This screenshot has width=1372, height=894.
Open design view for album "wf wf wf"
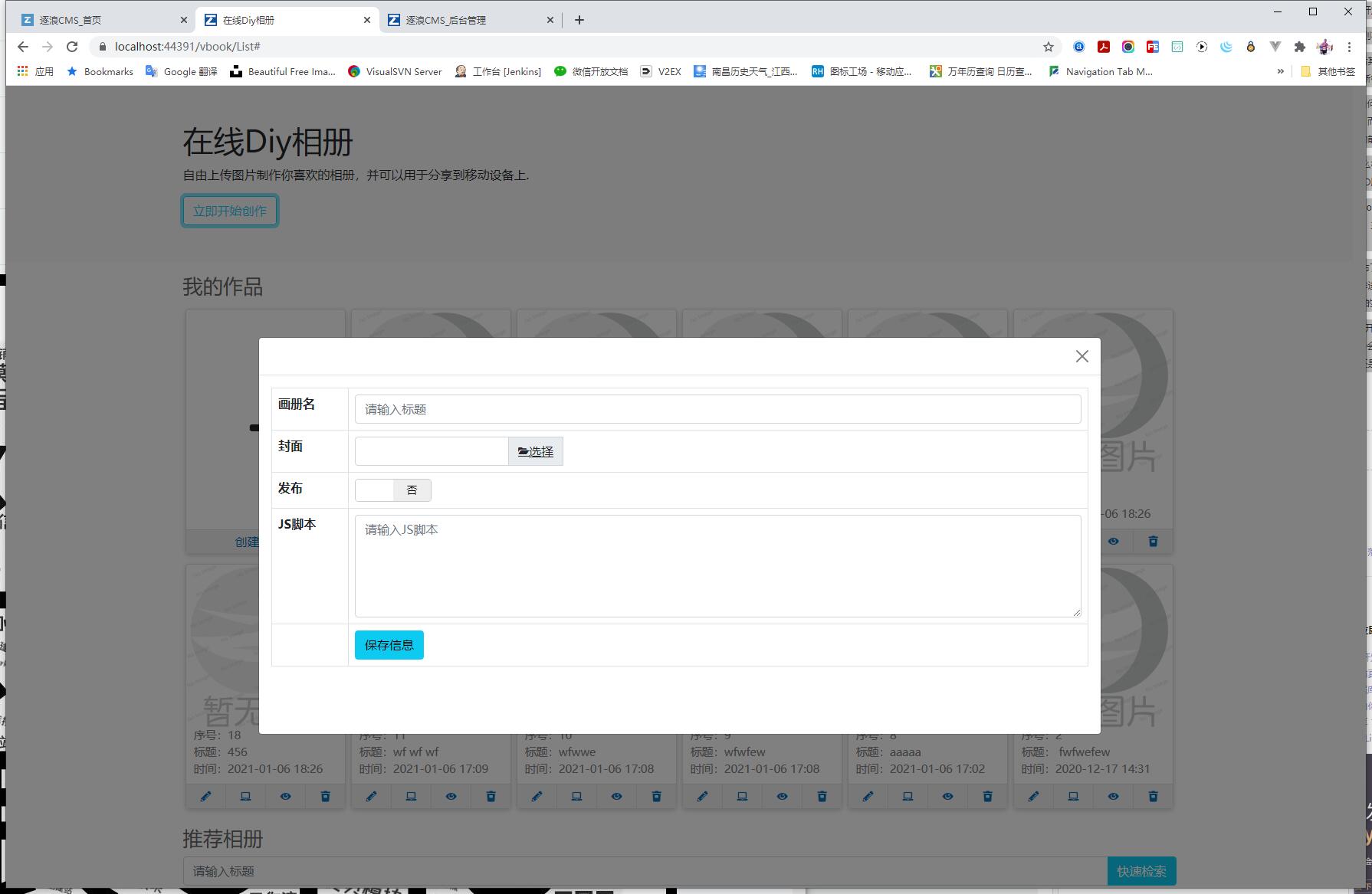pyautogui.click(x=411, y=796)
